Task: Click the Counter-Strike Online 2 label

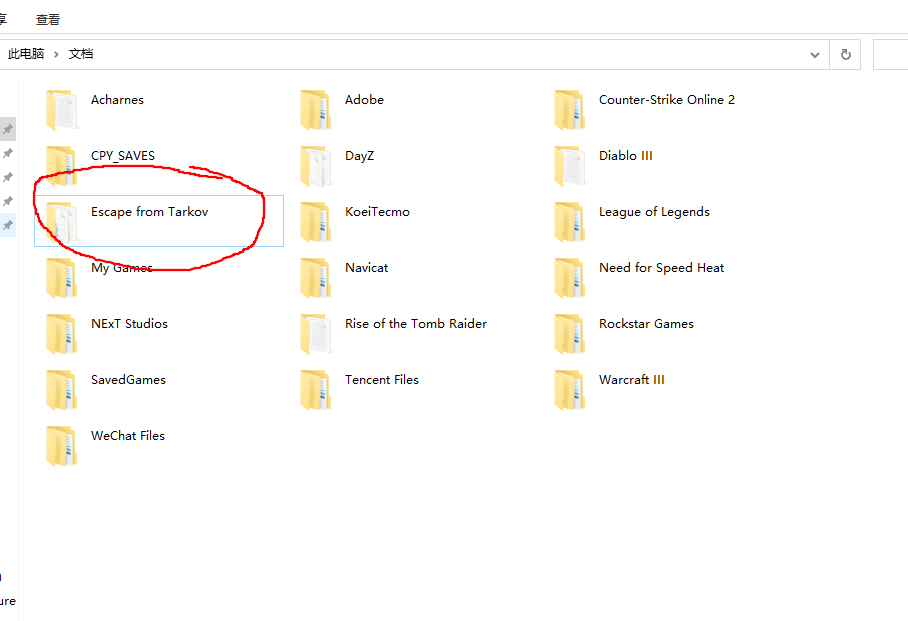Action: click(x=667, y=100)
